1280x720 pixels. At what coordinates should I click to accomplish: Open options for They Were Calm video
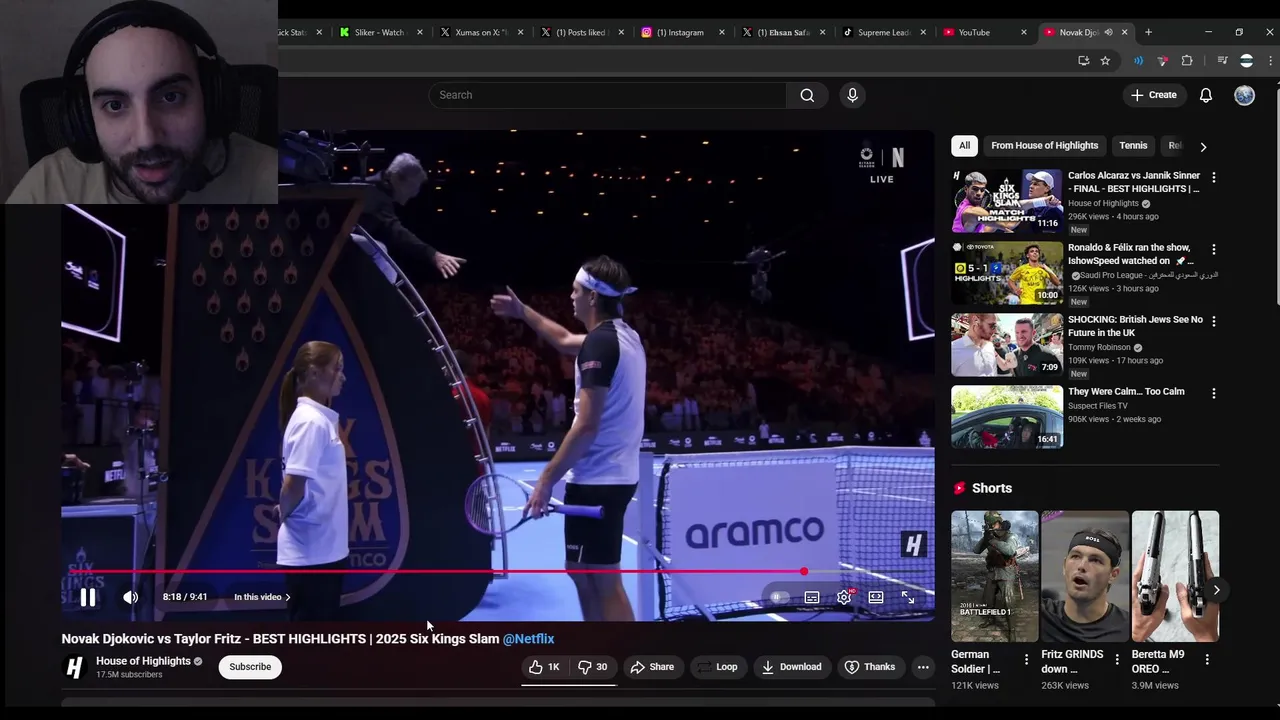point(1214,393)
